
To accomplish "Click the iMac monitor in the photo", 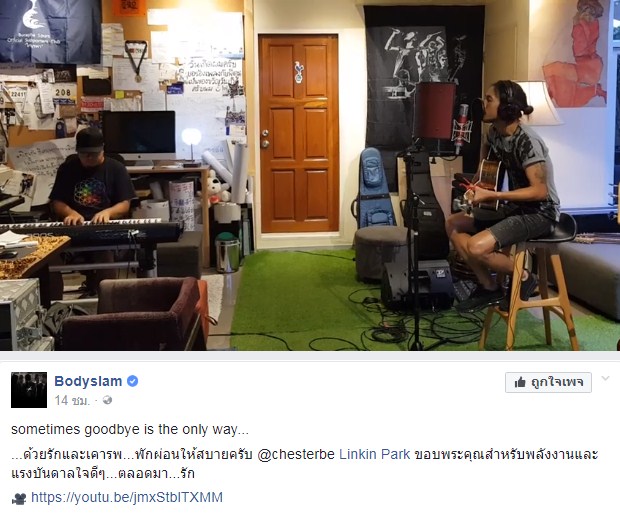I will [x=139, y=138].
